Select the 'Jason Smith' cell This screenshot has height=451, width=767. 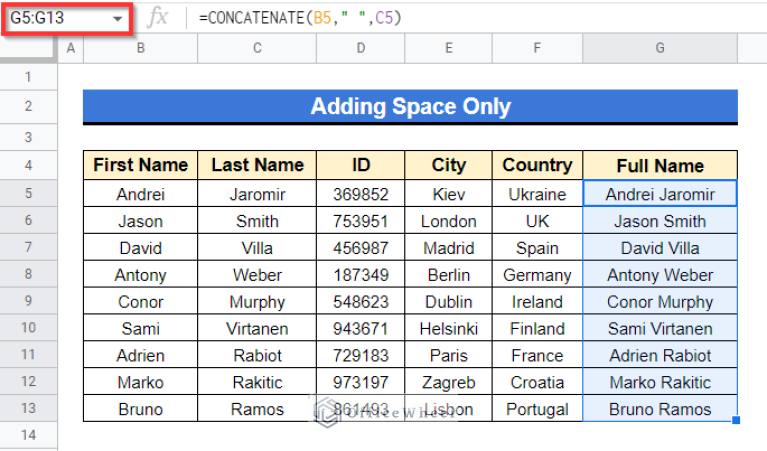tap(660, 221)
